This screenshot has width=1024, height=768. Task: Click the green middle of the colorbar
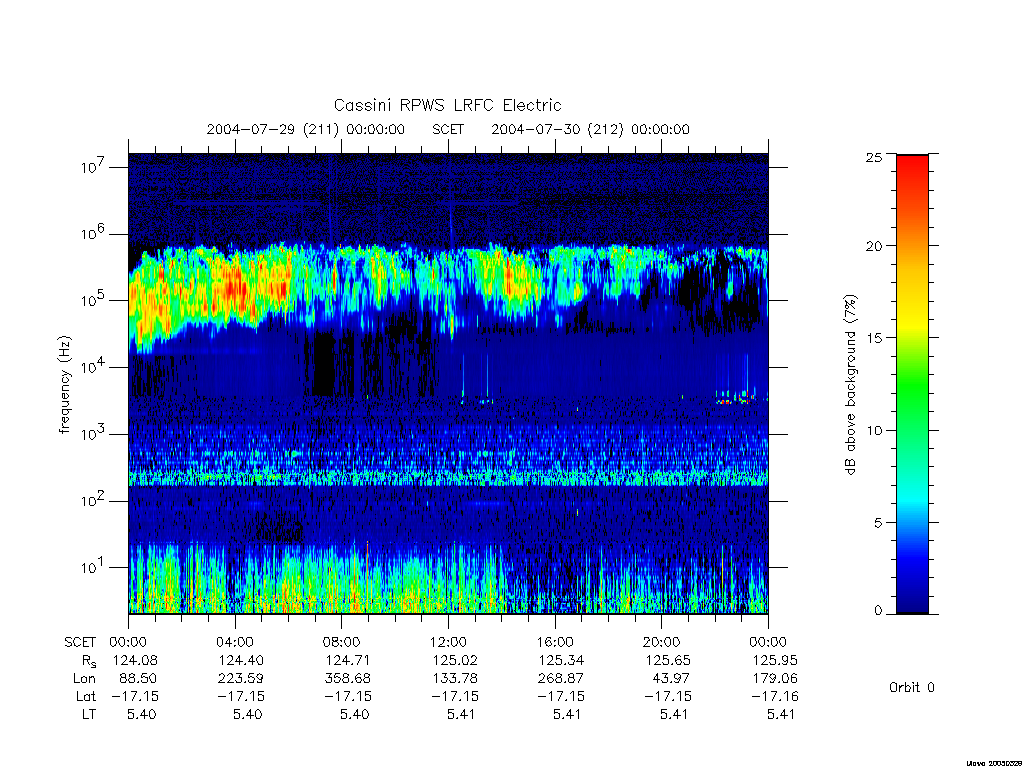pos(912,384)
